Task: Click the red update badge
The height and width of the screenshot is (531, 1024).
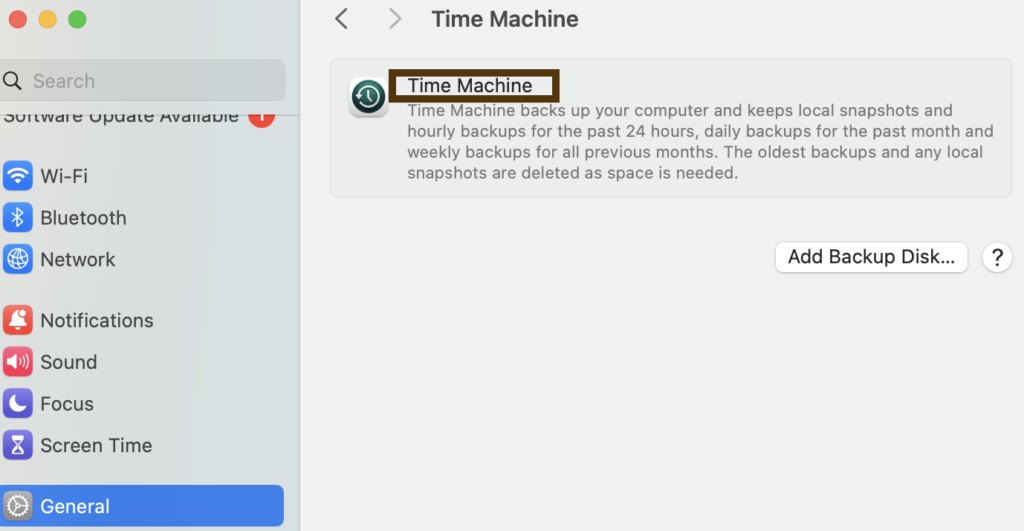Action: pos(261,120)
